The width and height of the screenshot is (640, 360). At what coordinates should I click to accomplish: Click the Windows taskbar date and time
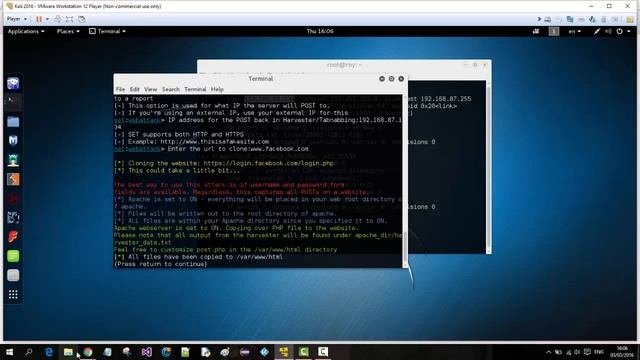coord(622,352)
